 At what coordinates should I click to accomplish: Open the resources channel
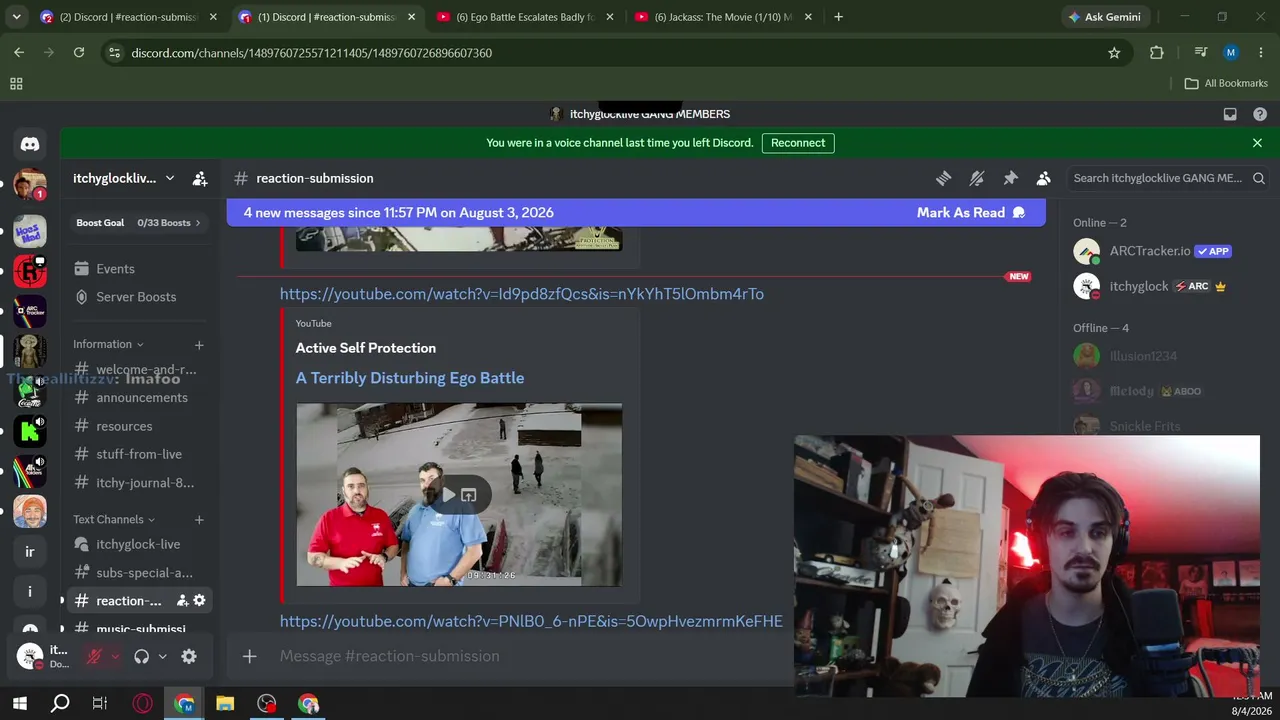pyautogui.click(x=139, y=426)
